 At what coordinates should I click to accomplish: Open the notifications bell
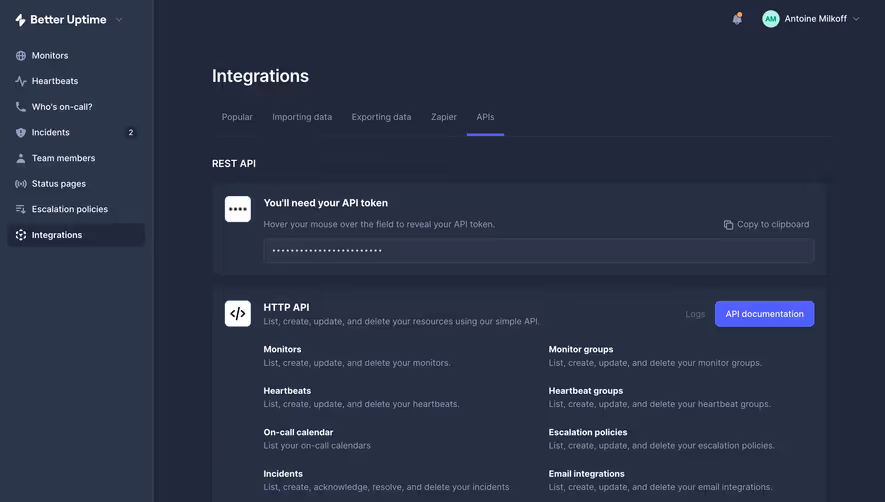point(737,19)
